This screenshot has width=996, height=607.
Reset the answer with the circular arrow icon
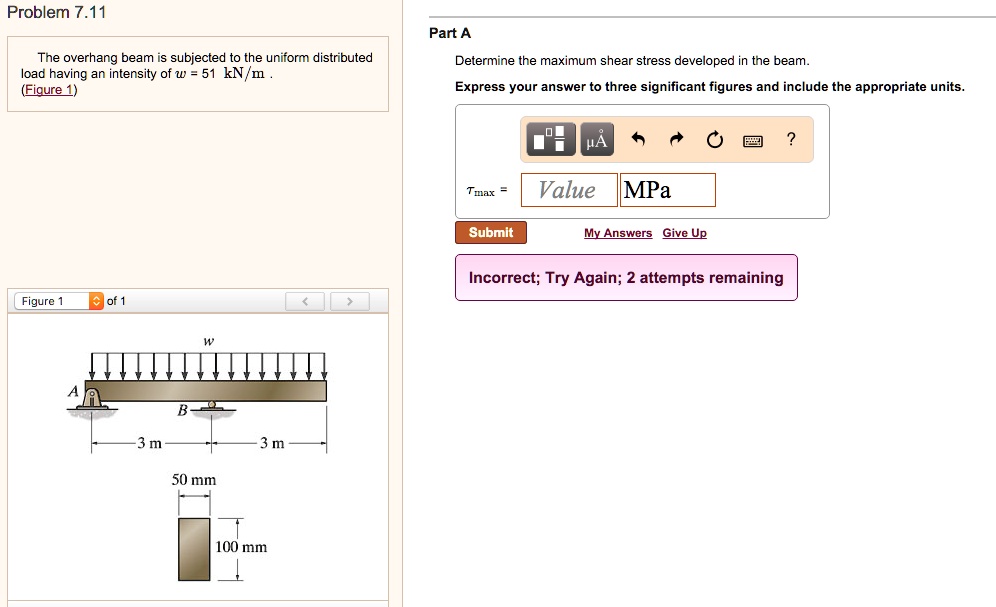click(716, 140)
